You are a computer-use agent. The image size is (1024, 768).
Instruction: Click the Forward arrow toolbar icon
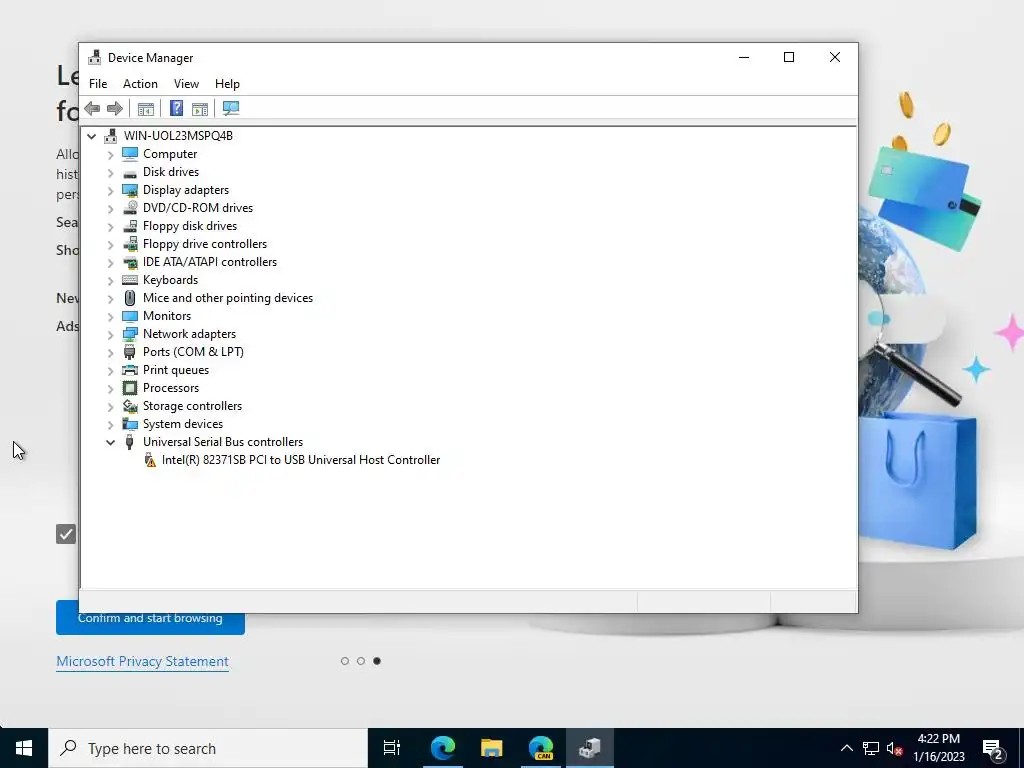click(x=115, y=108)
